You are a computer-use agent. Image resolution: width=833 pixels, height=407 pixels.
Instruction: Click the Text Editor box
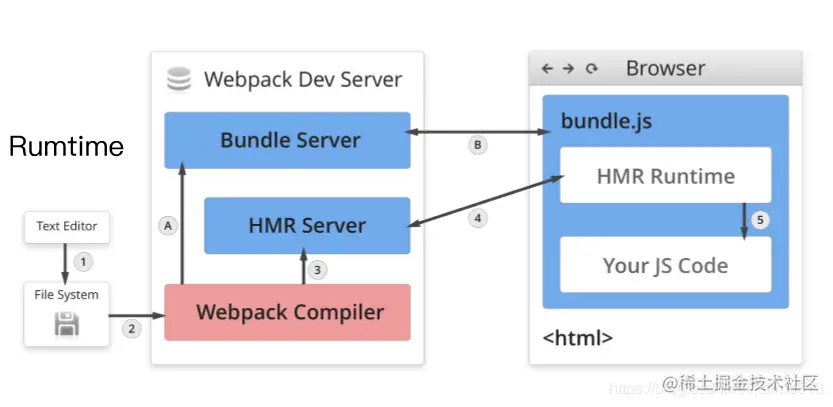point(67,227)
